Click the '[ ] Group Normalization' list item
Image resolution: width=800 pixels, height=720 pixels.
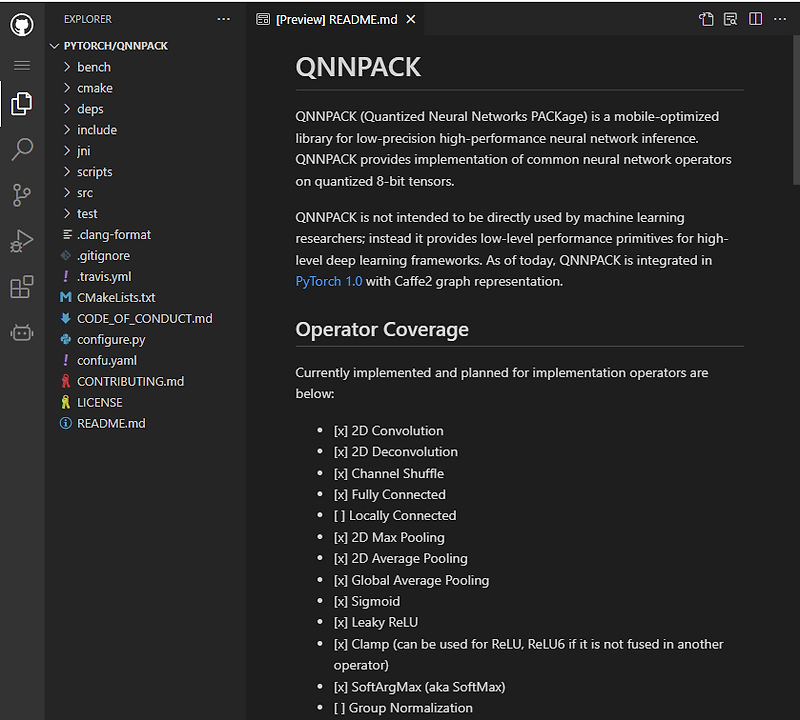(x=403, y=708)
